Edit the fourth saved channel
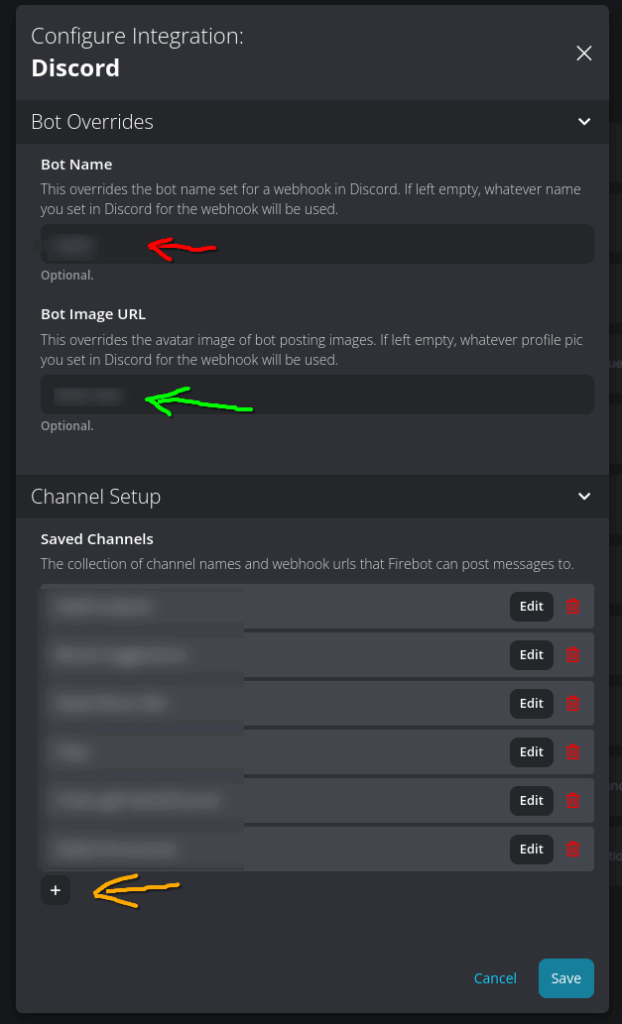The height and width of the screenshot is (1024, 622). tap(531, 752)
